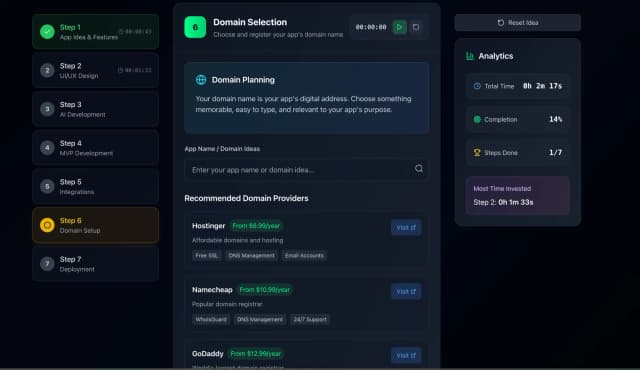Click the Step 1 elapsed time stamp
This screenshot has width=640, height=370.
click(x=135, y=31)
